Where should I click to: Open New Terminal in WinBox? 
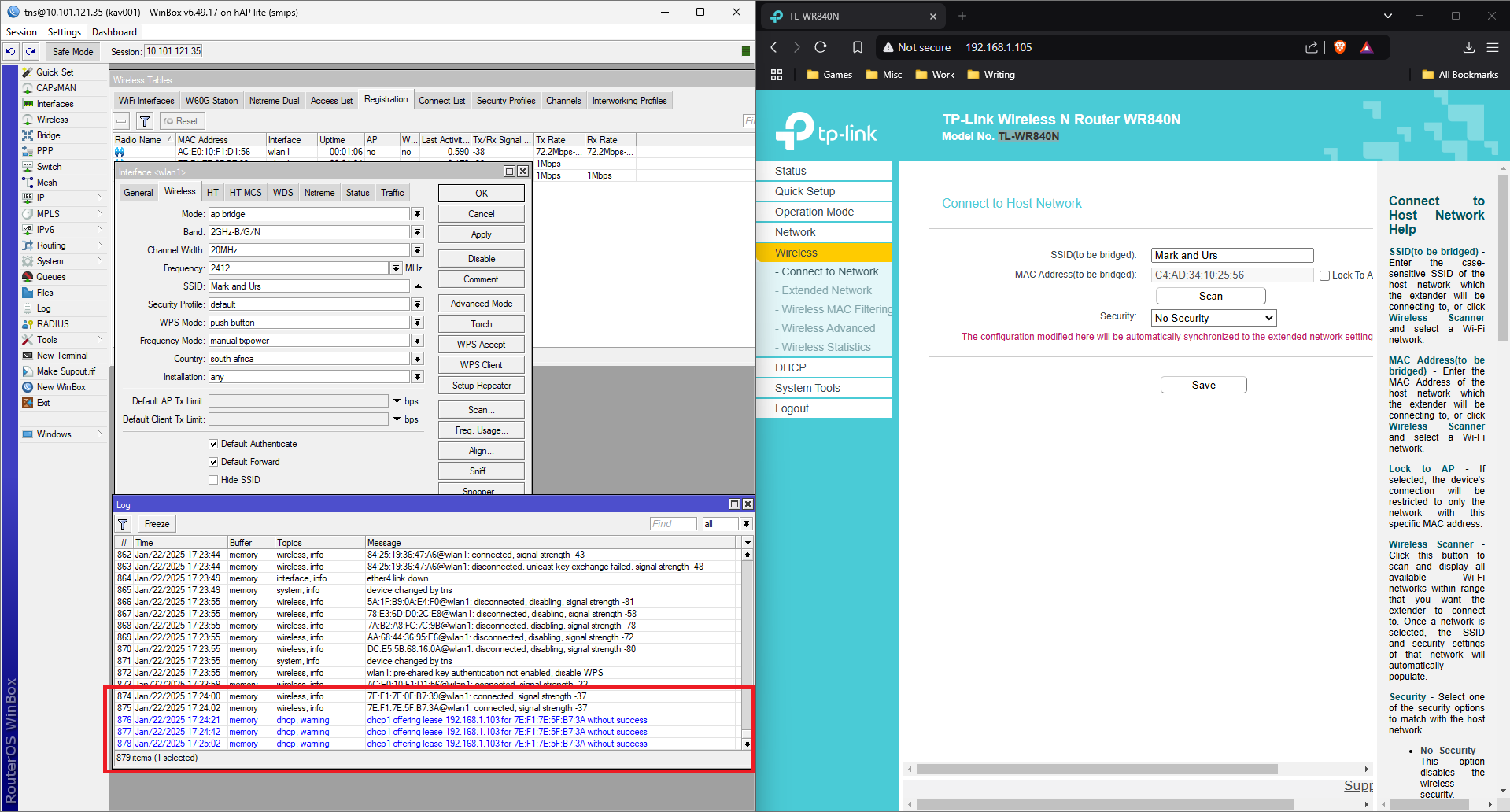(x=62, y=356)
